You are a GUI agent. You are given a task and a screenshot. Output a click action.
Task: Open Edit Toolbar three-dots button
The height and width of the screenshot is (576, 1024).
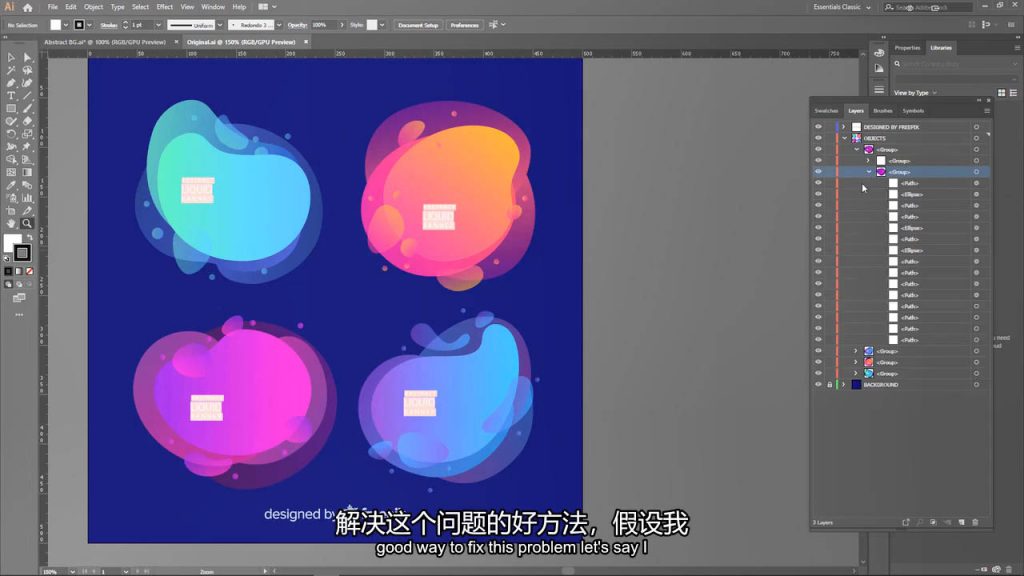pyautogui.click(x=20, y=315)
